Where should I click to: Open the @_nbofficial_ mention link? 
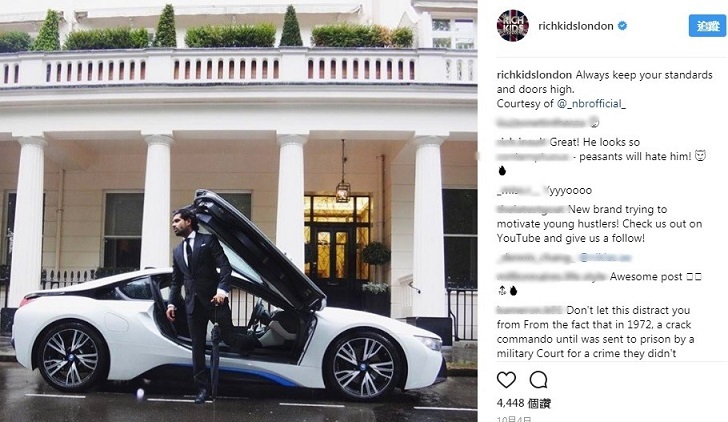point(591,104)
